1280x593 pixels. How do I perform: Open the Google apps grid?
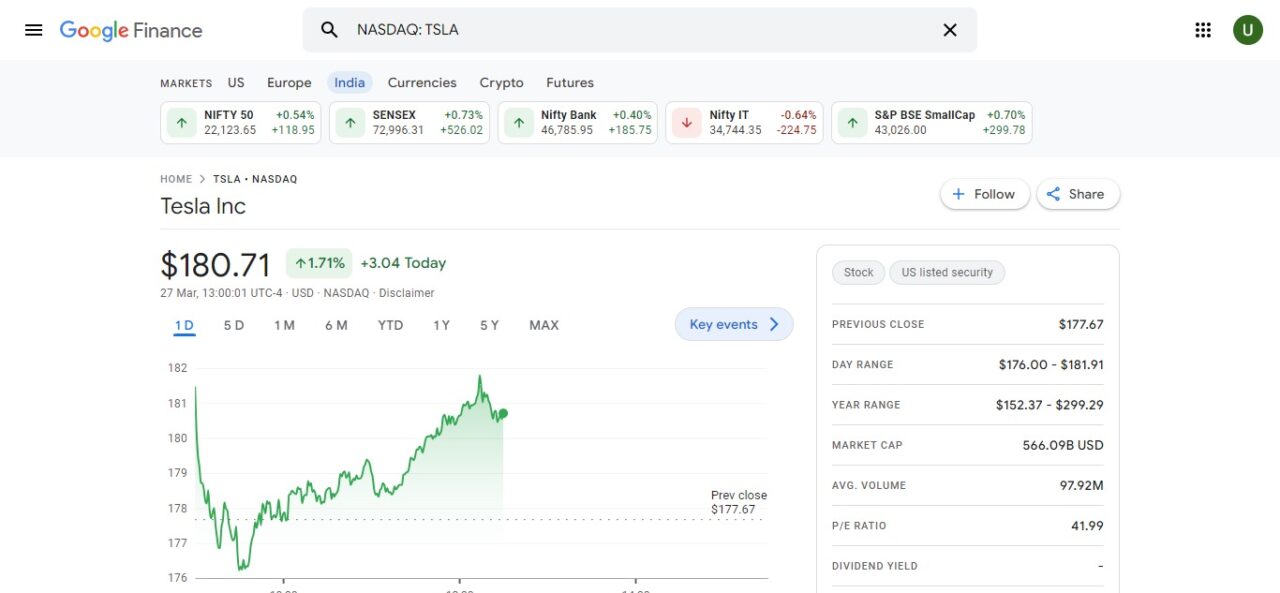coord(1203,30)
